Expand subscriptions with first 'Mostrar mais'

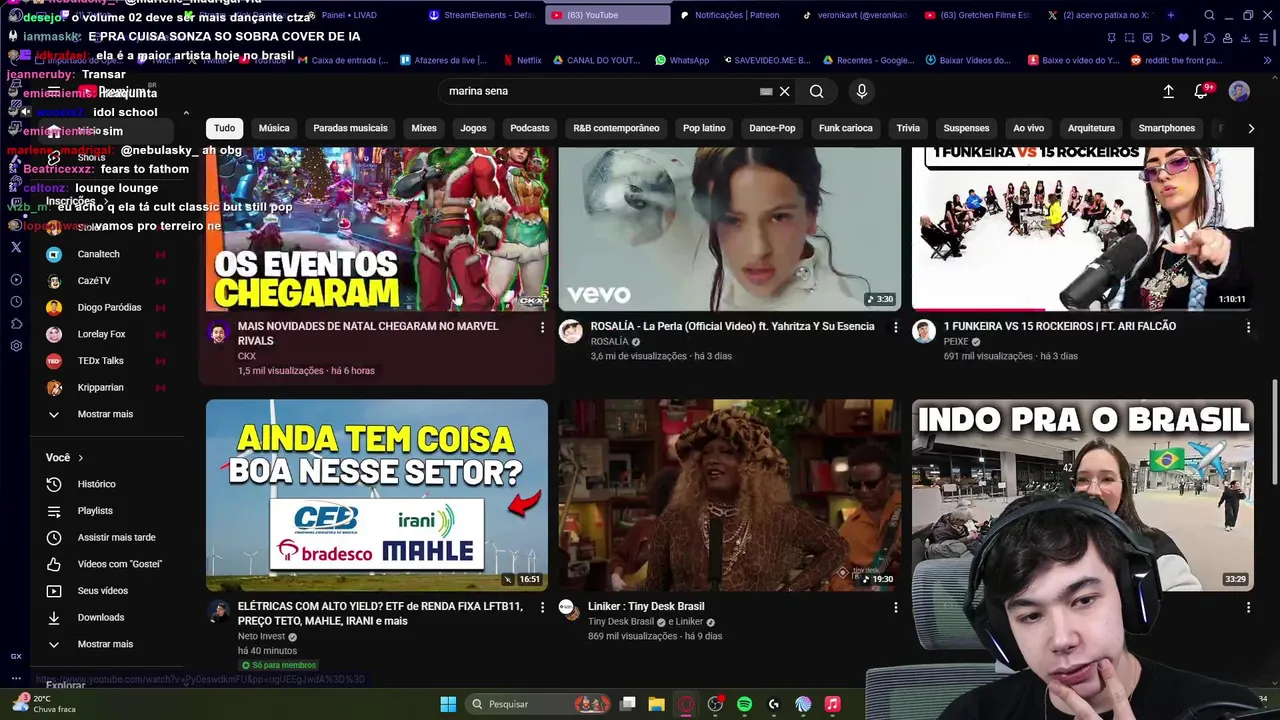105,414
